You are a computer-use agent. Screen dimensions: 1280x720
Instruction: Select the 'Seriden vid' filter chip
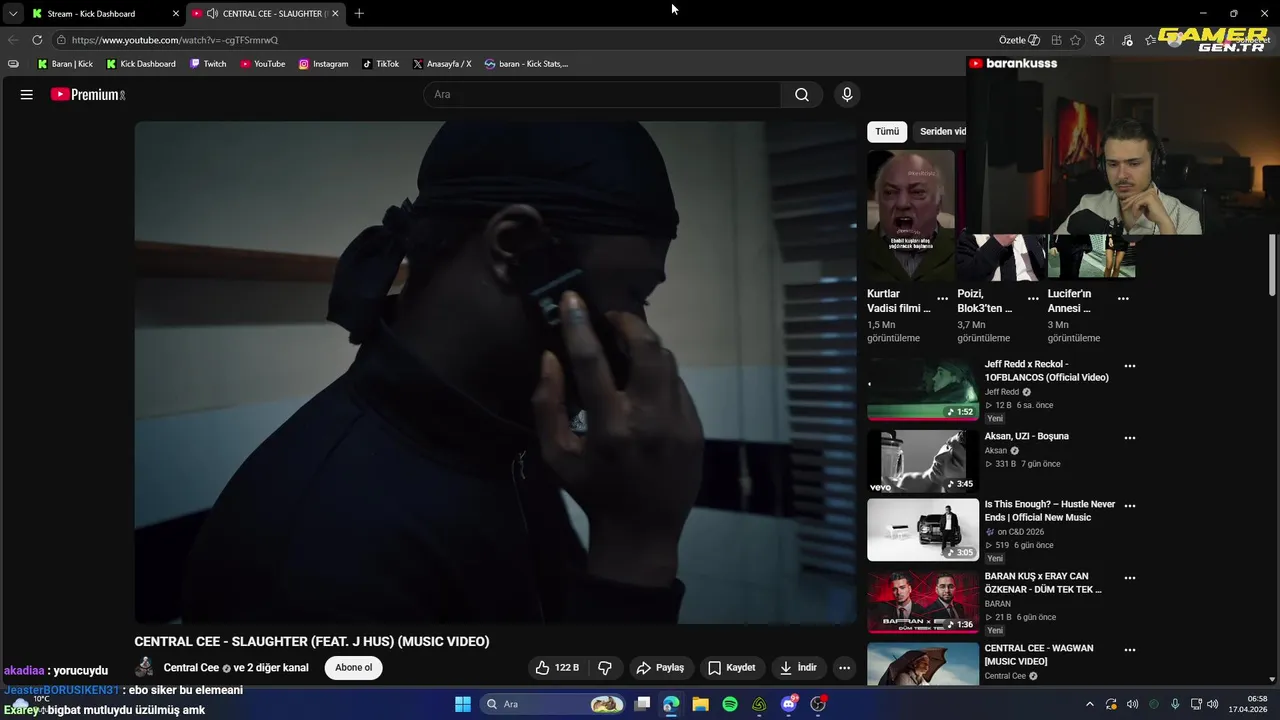[x=941, y=131]
